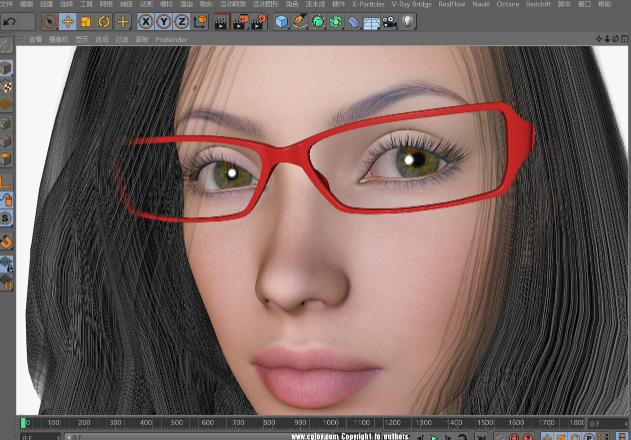The width and height of the screenshot is (631, 440).
Task: Click timeline frame 1000 marker
Action: coord(330,422)
